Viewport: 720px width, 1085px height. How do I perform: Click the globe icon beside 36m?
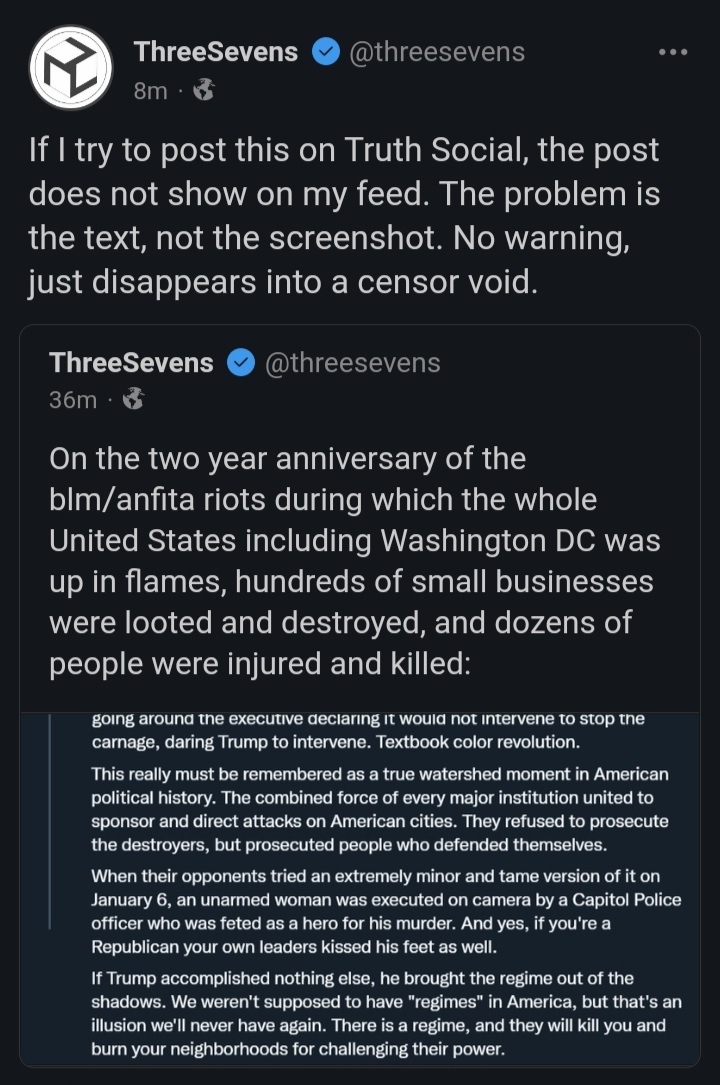pyautogui.click(x=133, y=399)
